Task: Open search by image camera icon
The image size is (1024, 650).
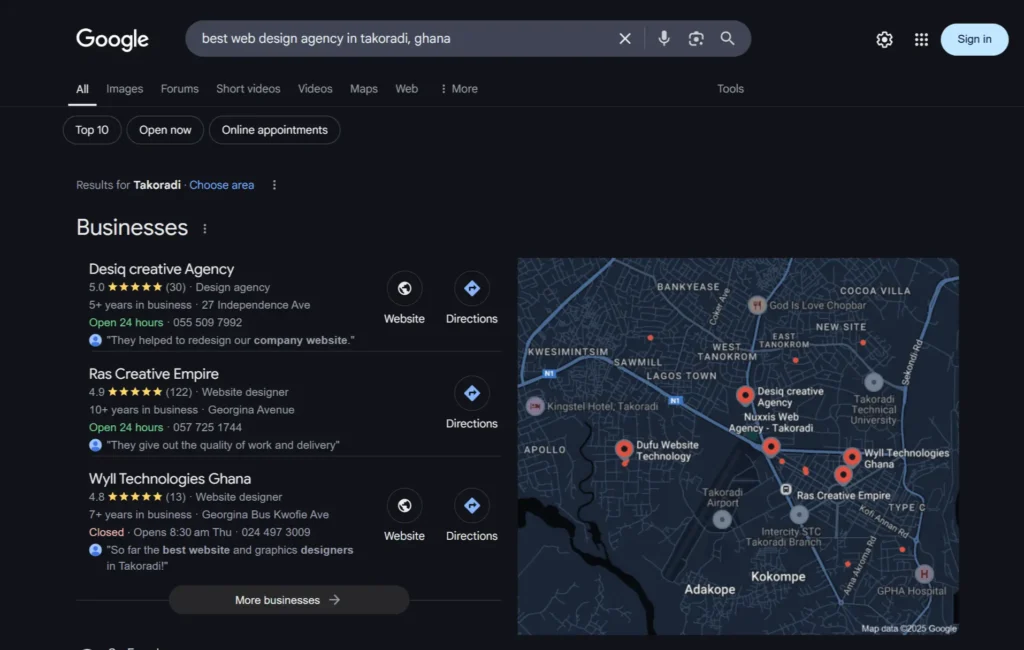Action: click(x=696, y=39)
